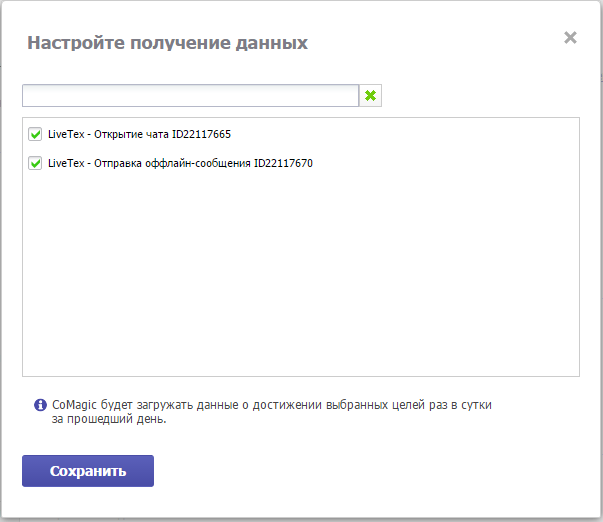Click the CoMagic word in the info note
Viewport: 603px width, 522px height.
pyautogui.click(x=74, y=405)
